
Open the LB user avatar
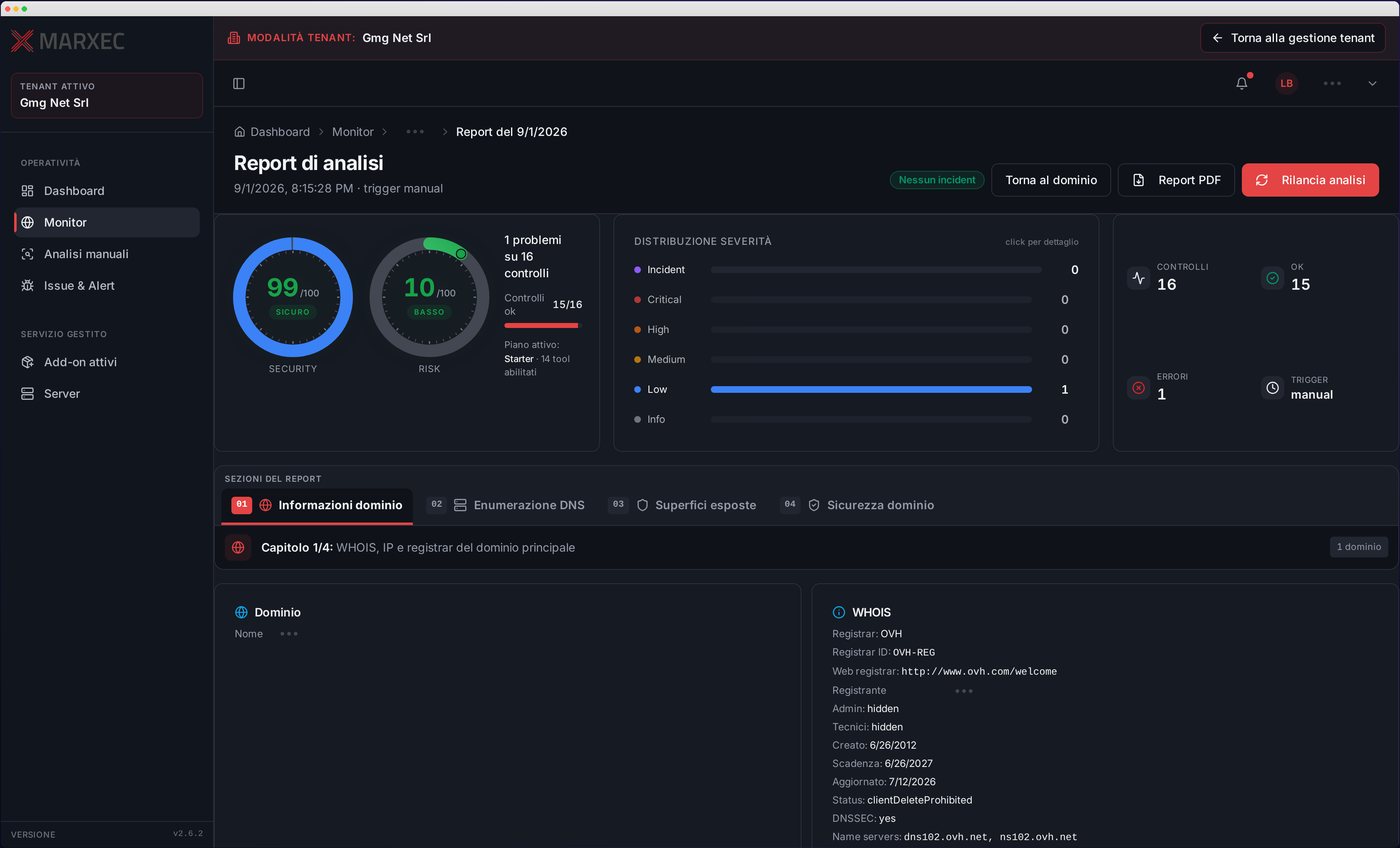1287,84
